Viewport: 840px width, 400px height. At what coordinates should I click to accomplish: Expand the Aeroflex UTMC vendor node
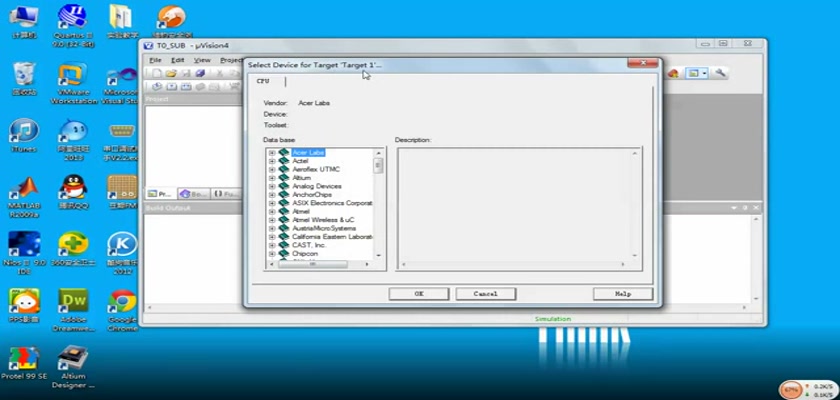click(x=272, y=169)
